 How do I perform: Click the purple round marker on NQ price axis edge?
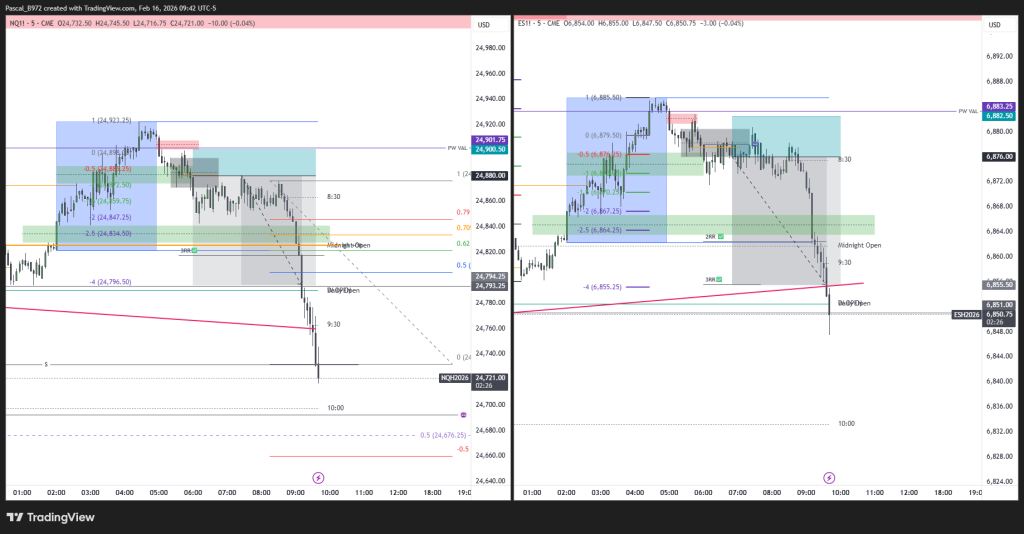pos(463,415)
